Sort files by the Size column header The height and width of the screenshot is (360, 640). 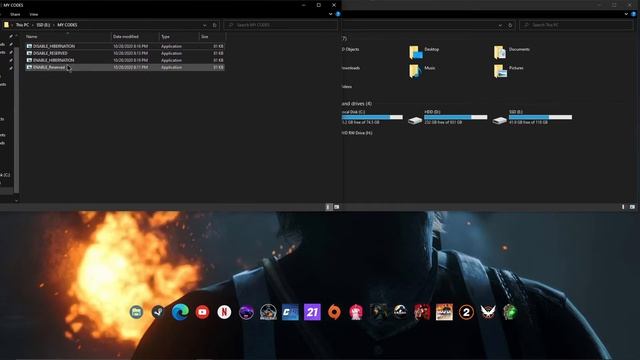click(211, 36)
